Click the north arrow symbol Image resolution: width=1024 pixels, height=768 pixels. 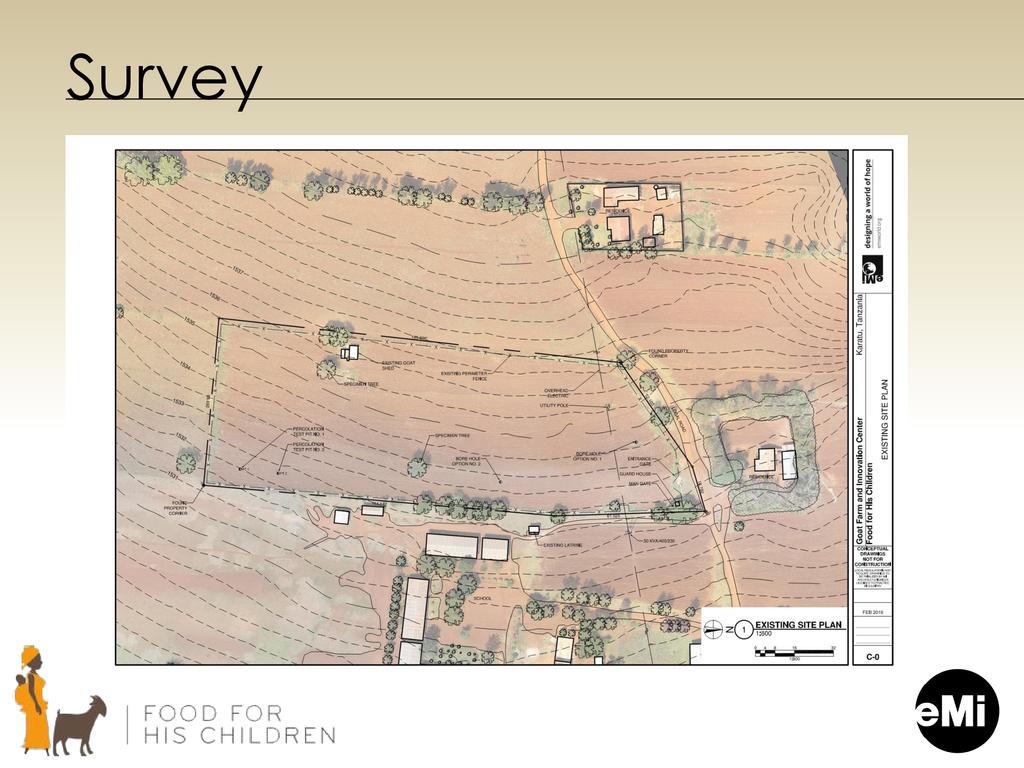click(714, 629)
